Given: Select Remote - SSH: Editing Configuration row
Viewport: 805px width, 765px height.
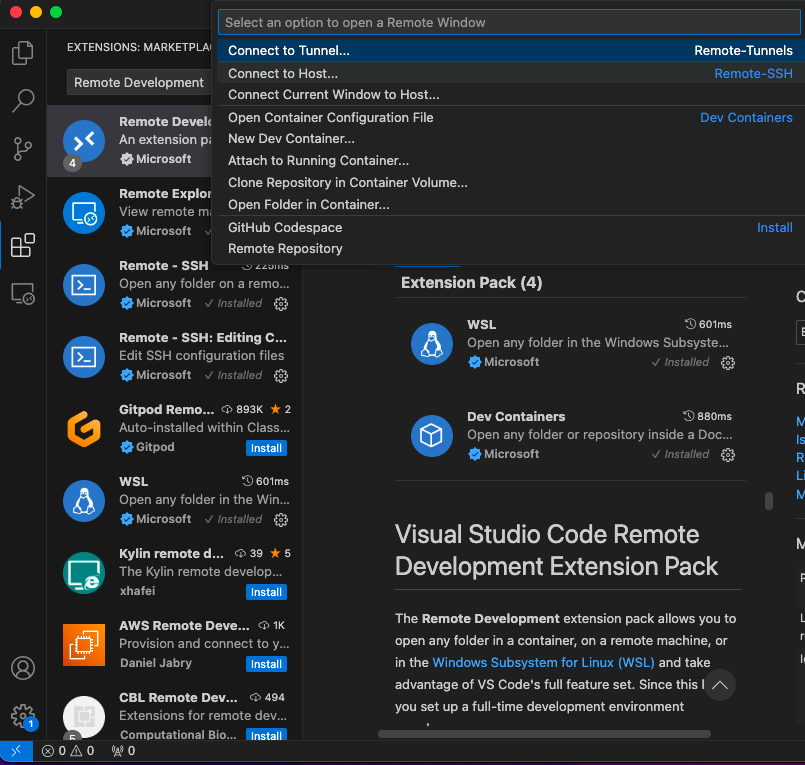Looking at the screenshot, I should [175, 357].
